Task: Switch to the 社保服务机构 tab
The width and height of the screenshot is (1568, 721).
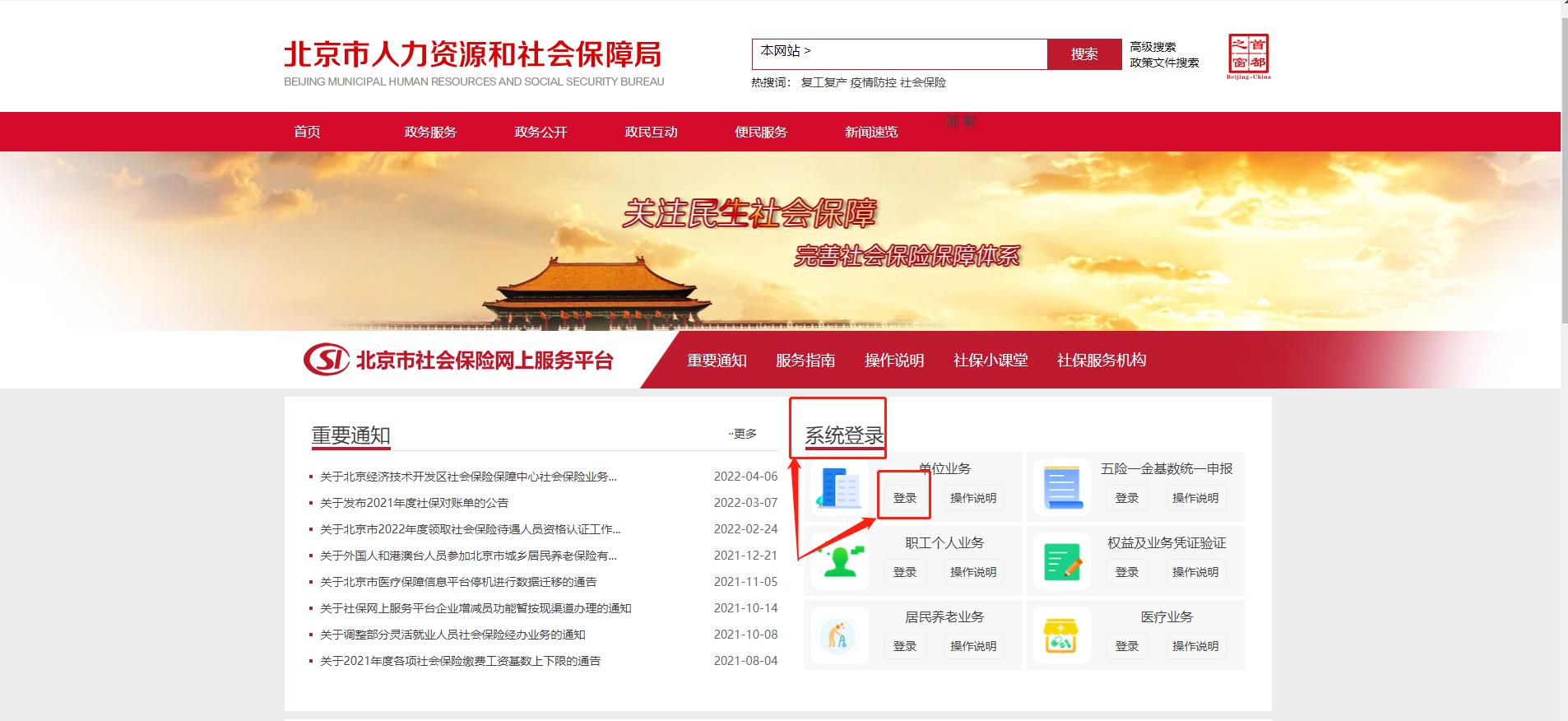Action: 1102,360
